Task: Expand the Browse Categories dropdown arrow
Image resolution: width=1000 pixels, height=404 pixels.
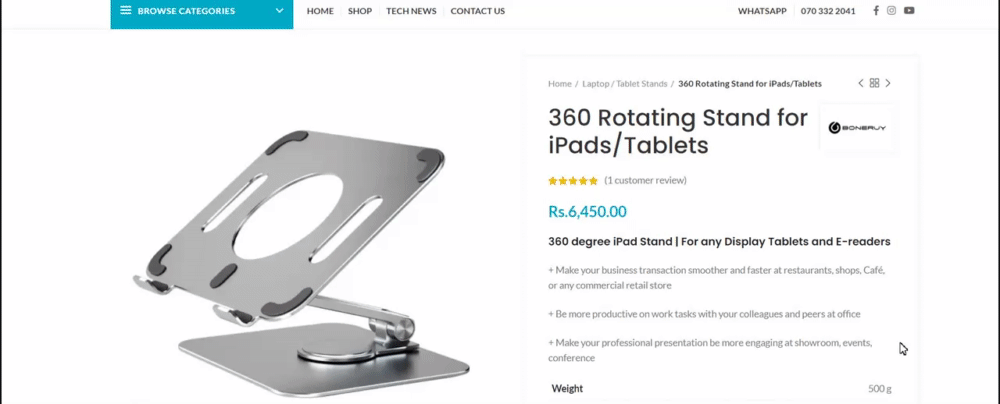Action: point(279,10)
